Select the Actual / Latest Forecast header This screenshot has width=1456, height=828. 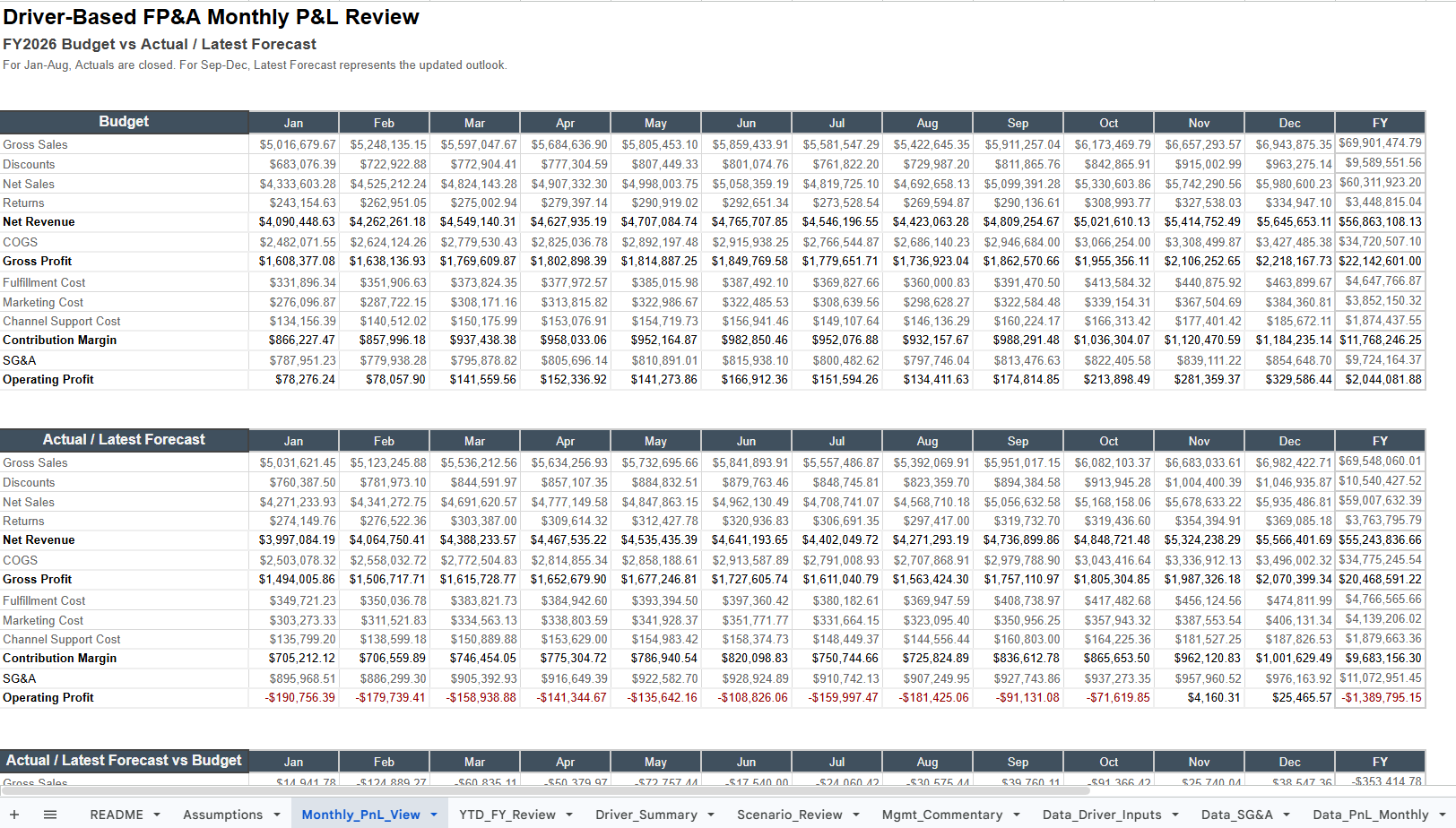(x=124, y=439)
